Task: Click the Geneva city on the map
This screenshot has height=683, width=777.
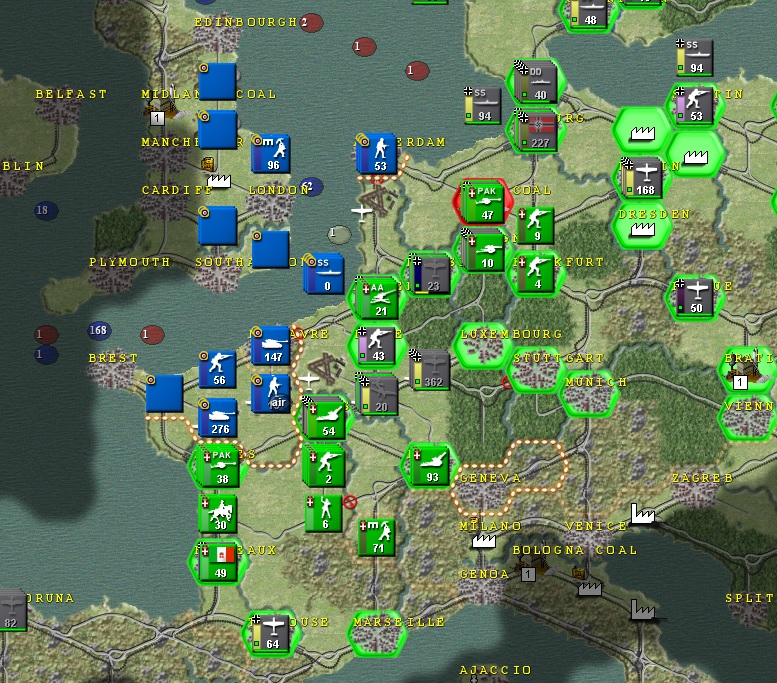Action: (483, 491)
